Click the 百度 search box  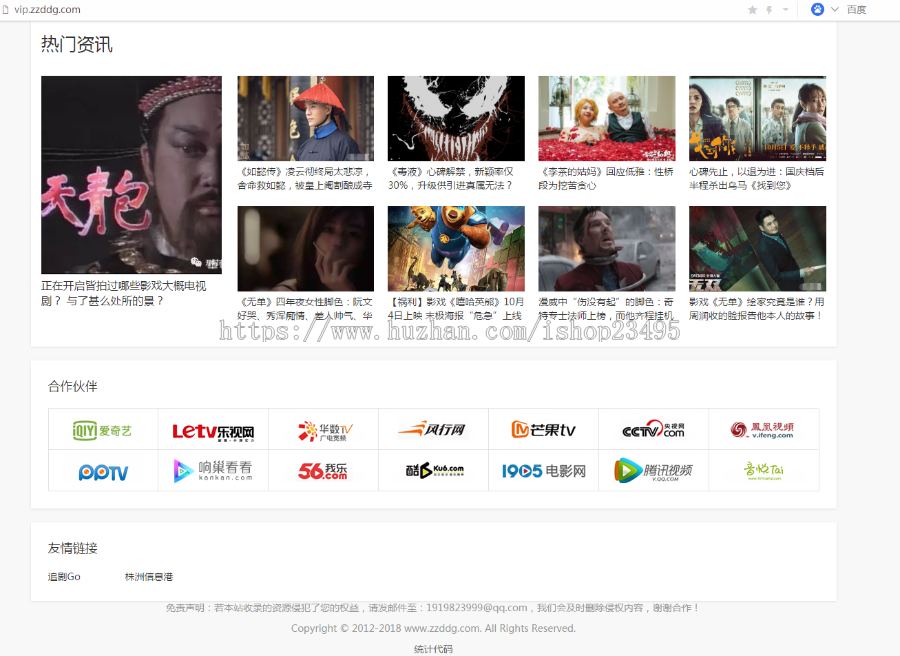pyautogui.click(x=856, y=10)
